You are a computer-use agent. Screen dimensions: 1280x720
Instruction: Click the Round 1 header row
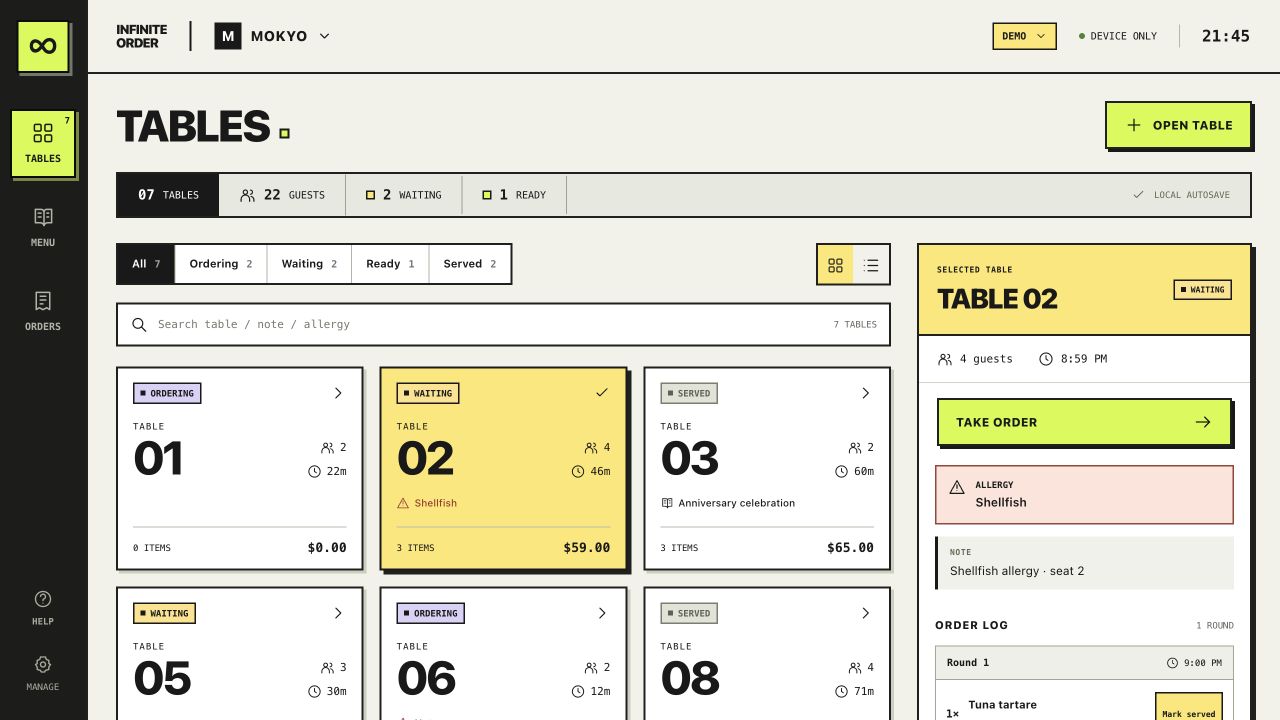click(x=1084, y=663)
